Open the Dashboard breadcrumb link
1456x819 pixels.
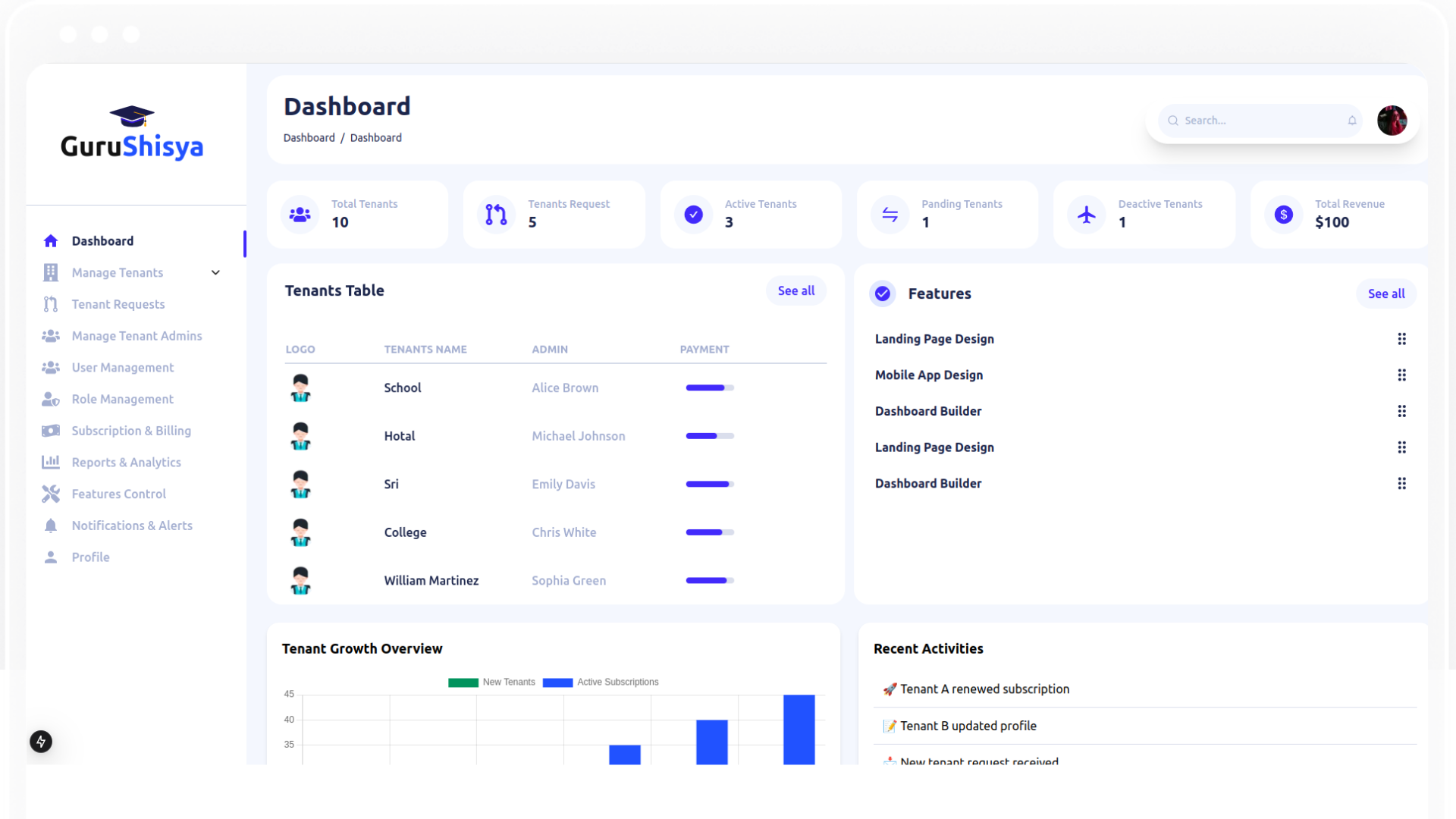coord(309,137)
